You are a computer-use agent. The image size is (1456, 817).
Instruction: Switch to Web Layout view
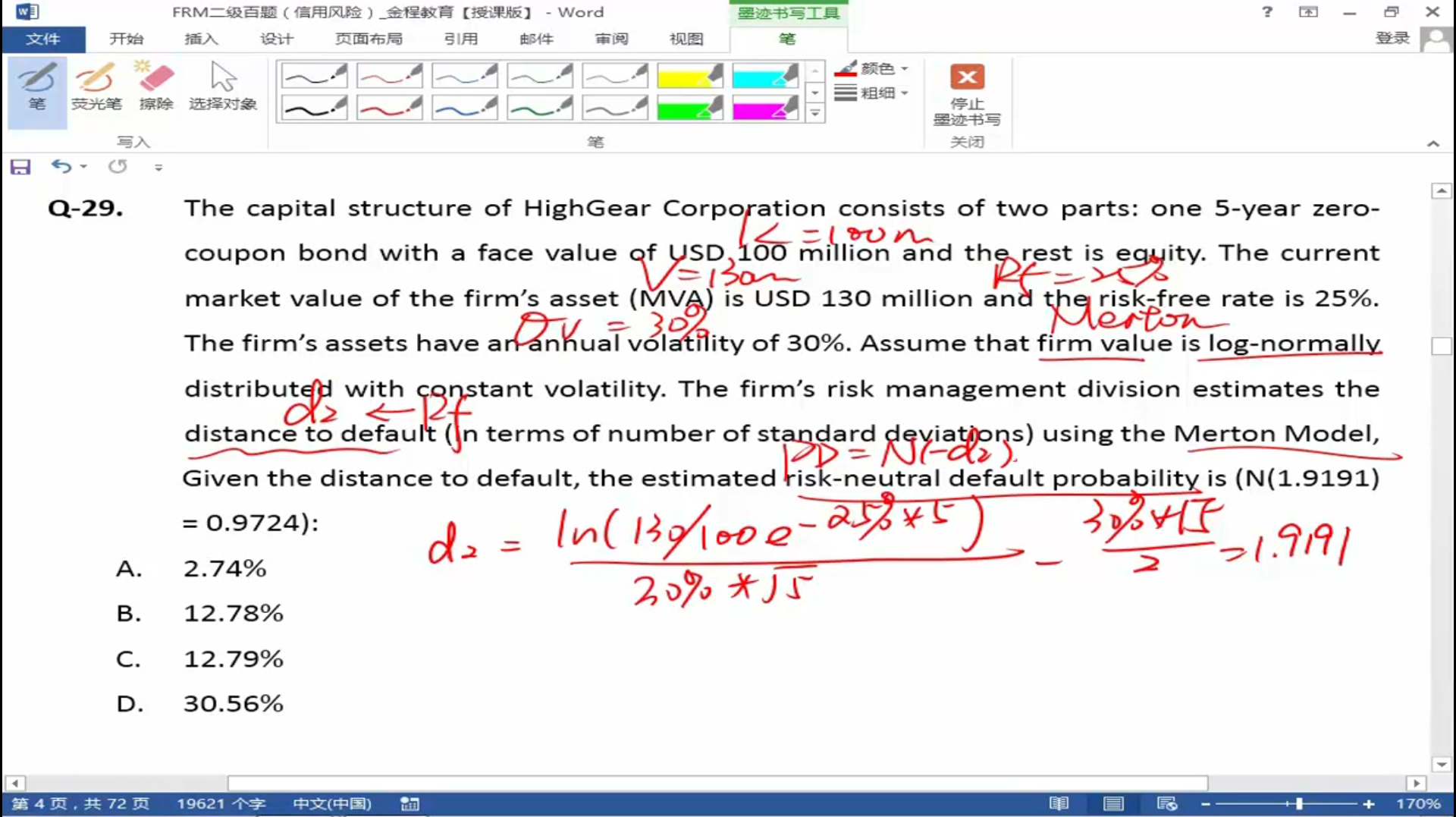click(x=1167, y=804)
